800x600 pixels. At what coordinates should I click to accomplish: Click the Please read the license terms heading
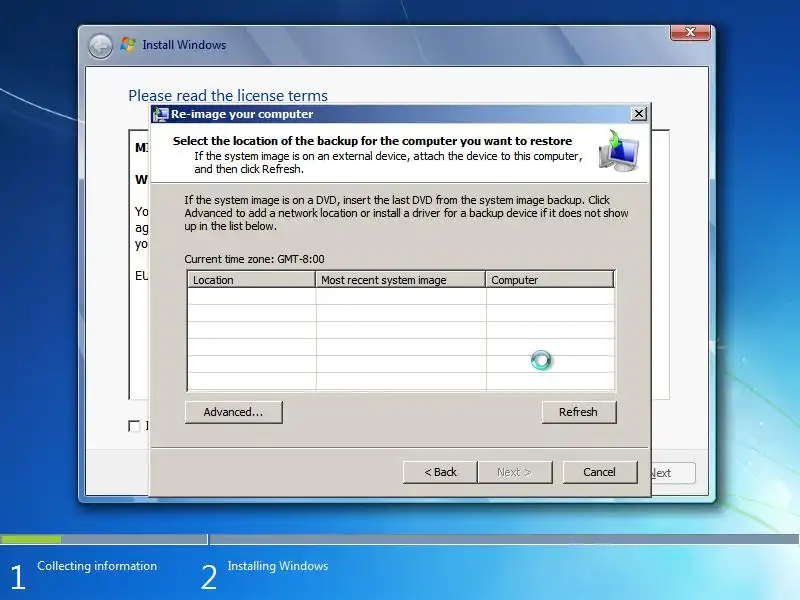(228, 95)
